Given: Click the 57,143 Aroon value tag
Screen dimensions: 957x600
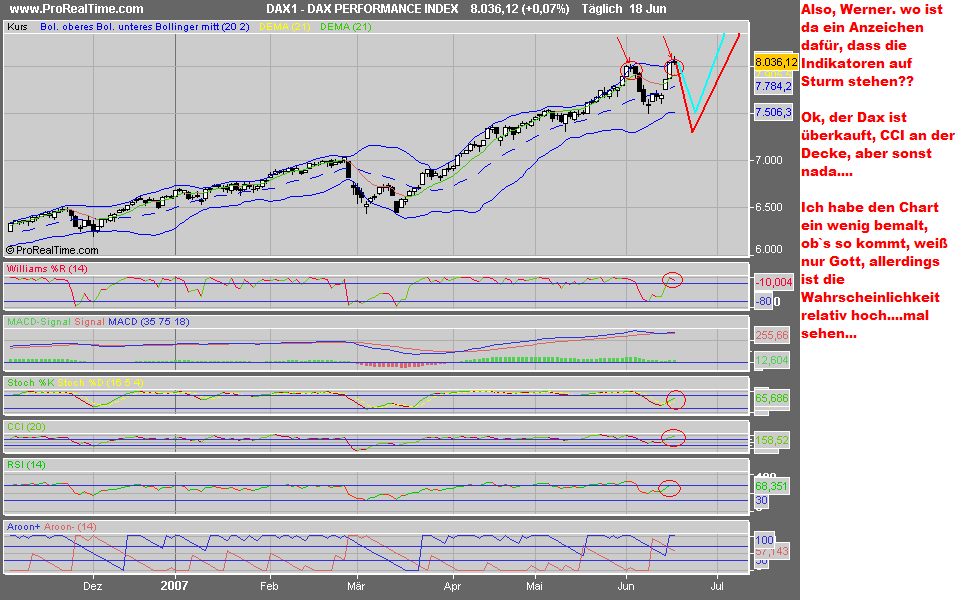Looking at the screenshot, I should click(772, 551).
